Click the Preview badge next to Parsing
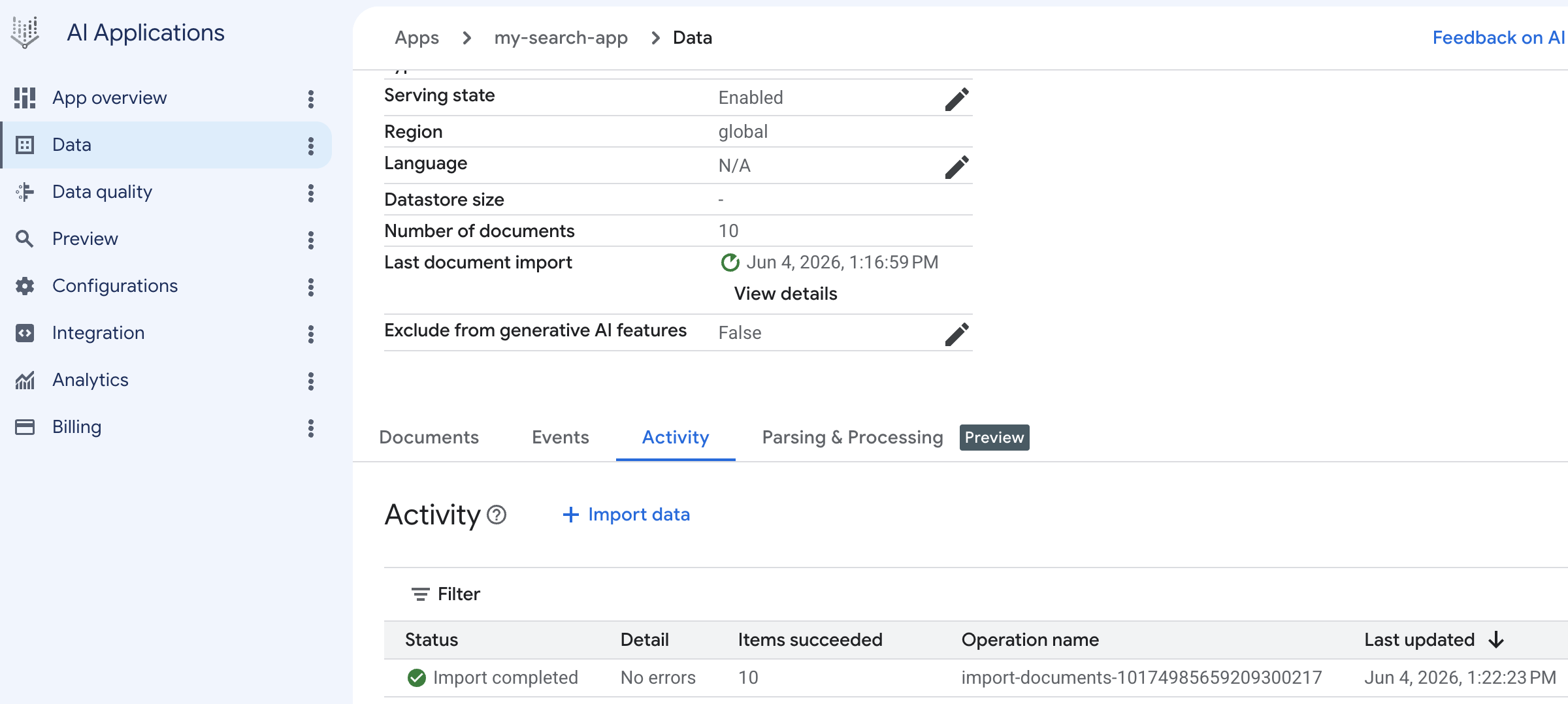The height and width of the screenshot is (704, 1568). point(994,438)
